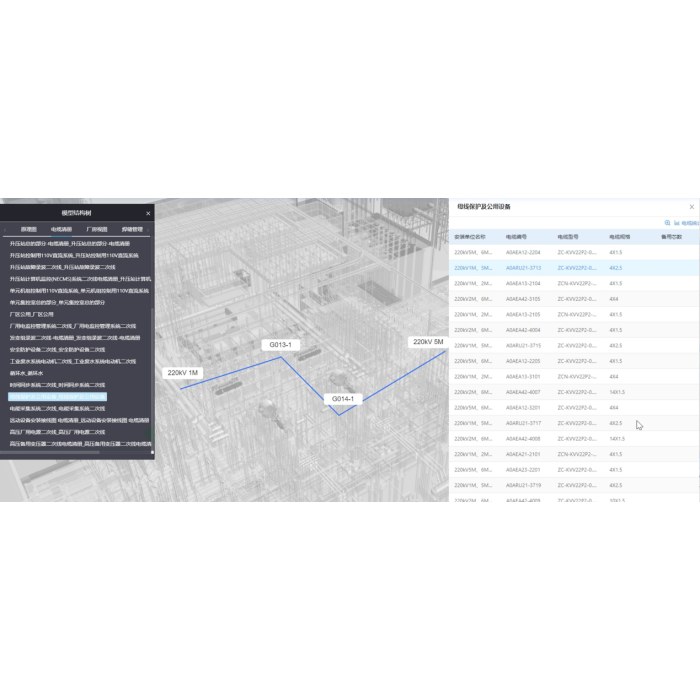
Task: Click the G014-1 node label
Action: (x=344, y=399)
